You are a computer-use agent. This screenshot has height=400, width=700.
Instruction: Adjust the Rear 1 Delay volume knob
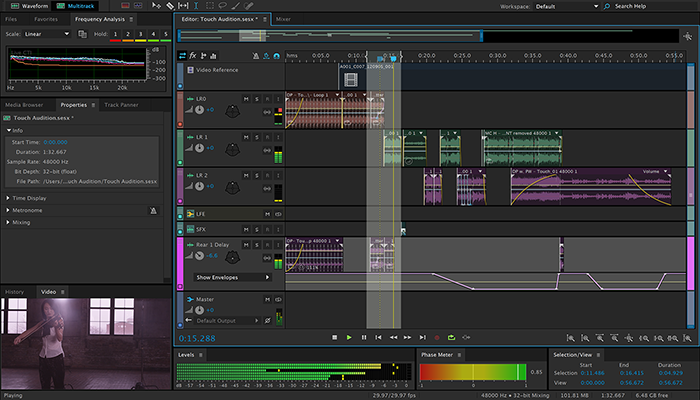pos(198,255)
